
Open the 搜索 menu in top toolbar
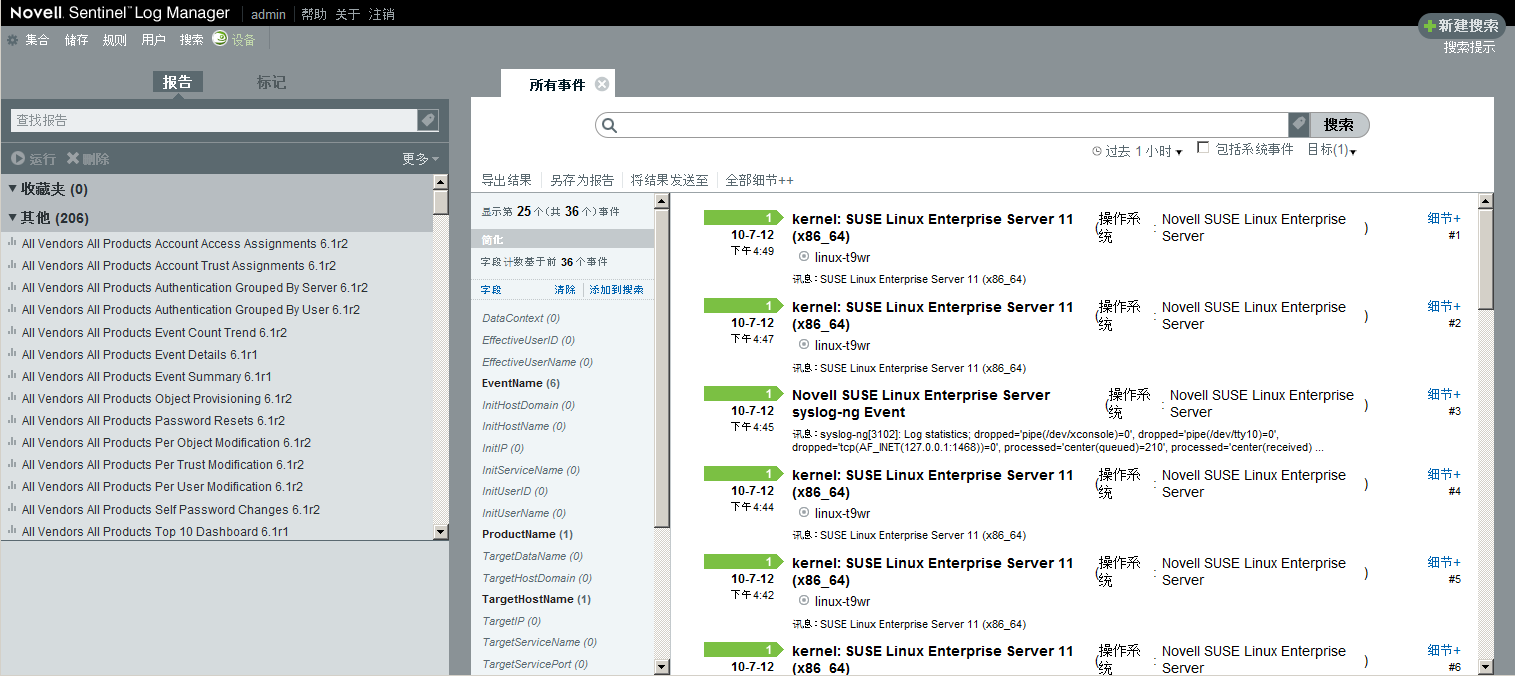pos(191,40)
